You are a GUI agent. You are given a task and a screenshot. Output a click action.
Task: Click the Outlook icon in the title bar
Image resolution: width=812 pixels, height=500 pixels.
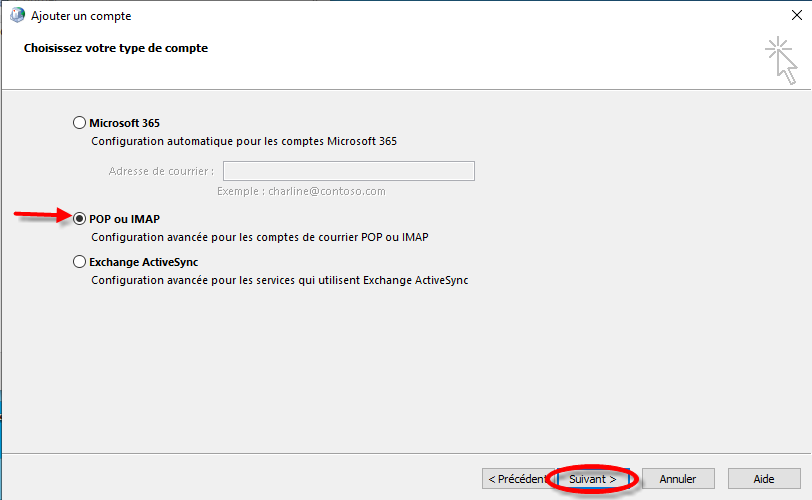click(x=17, y=16)
